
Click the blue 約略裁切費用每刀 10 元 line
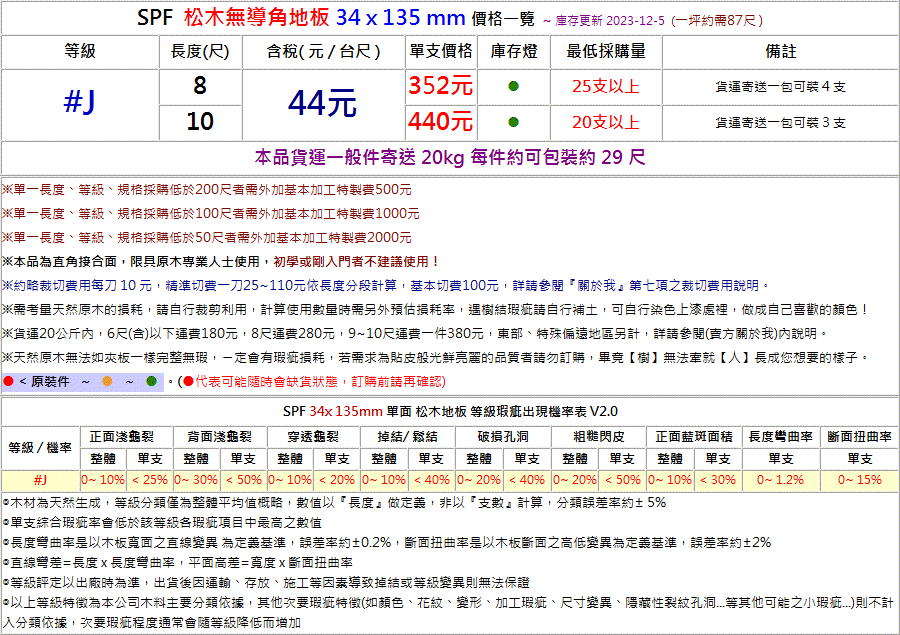[386, 286]
